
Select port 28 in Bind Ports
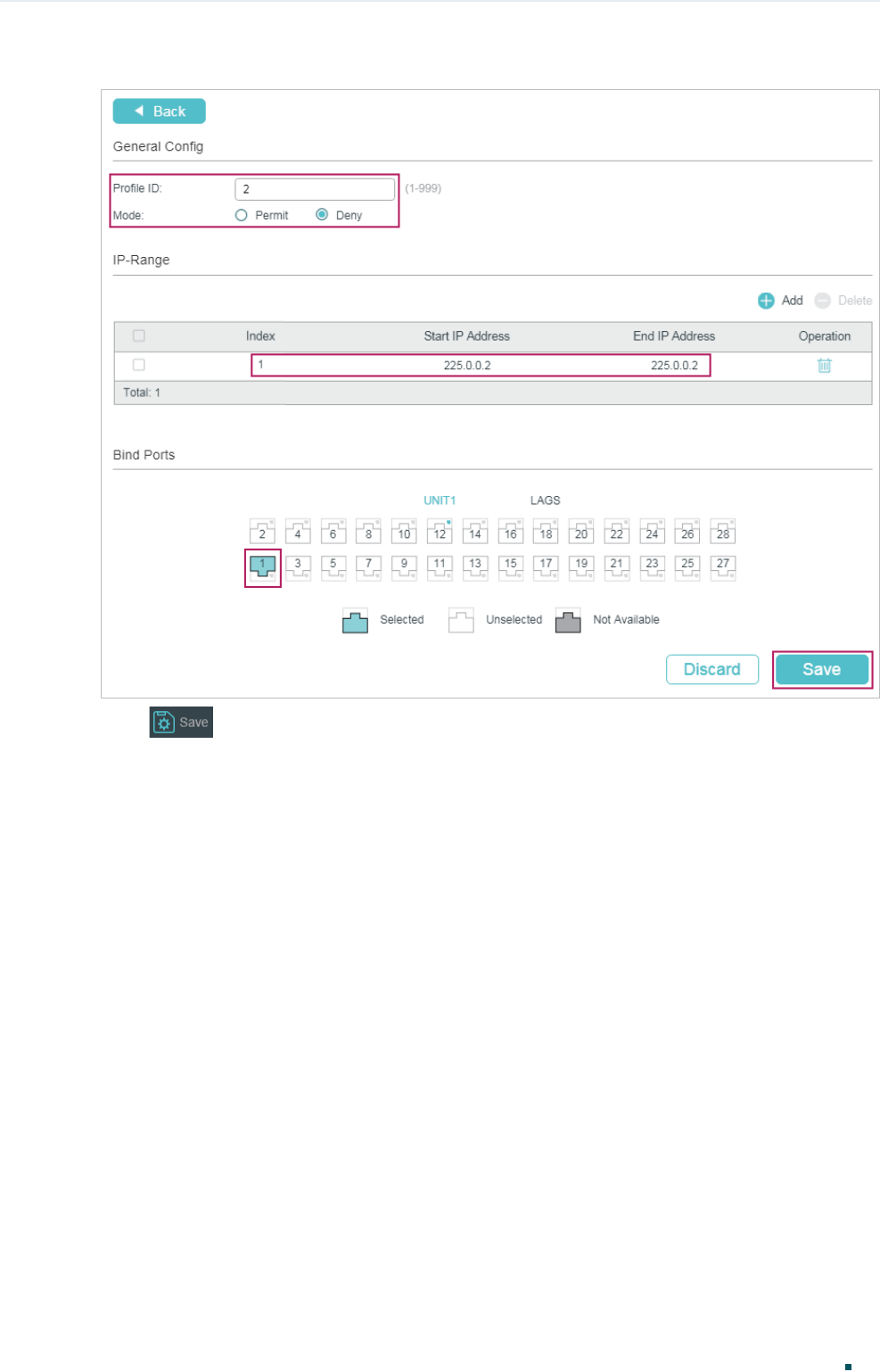point(723,532)
